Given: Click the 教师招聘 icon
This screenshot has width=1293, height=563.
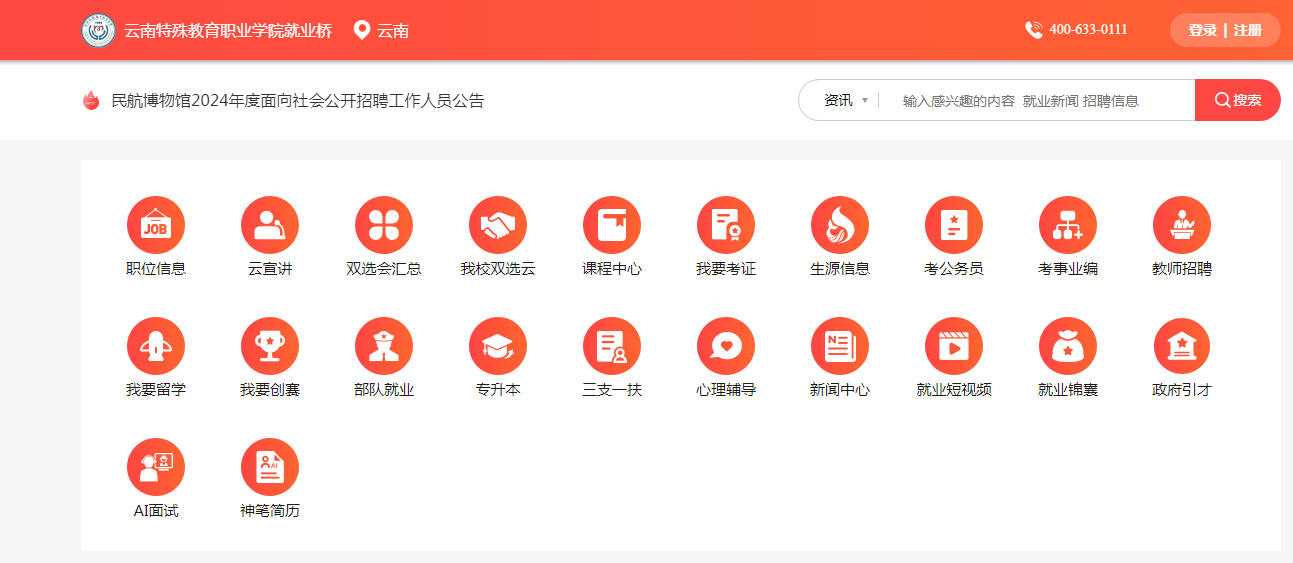Looking at the screenshot, I should 1181,225.
